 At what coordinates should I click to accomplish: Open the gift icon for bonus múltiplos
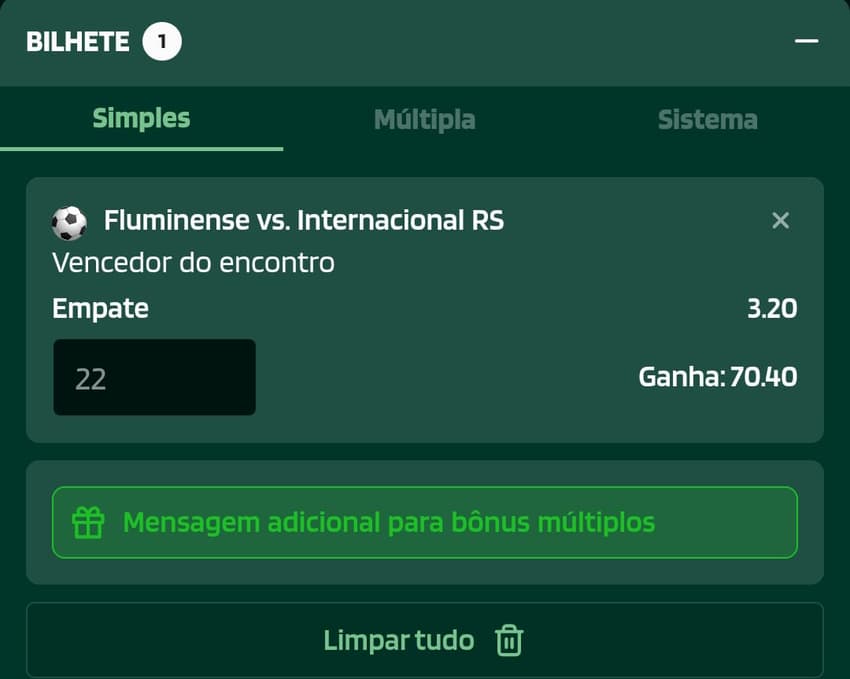tap(90, 522)
